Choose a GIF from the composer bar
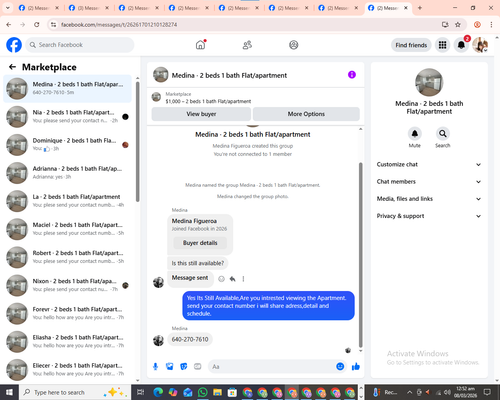The width and height of the screenshot is (500, 400). click(198, 367)
